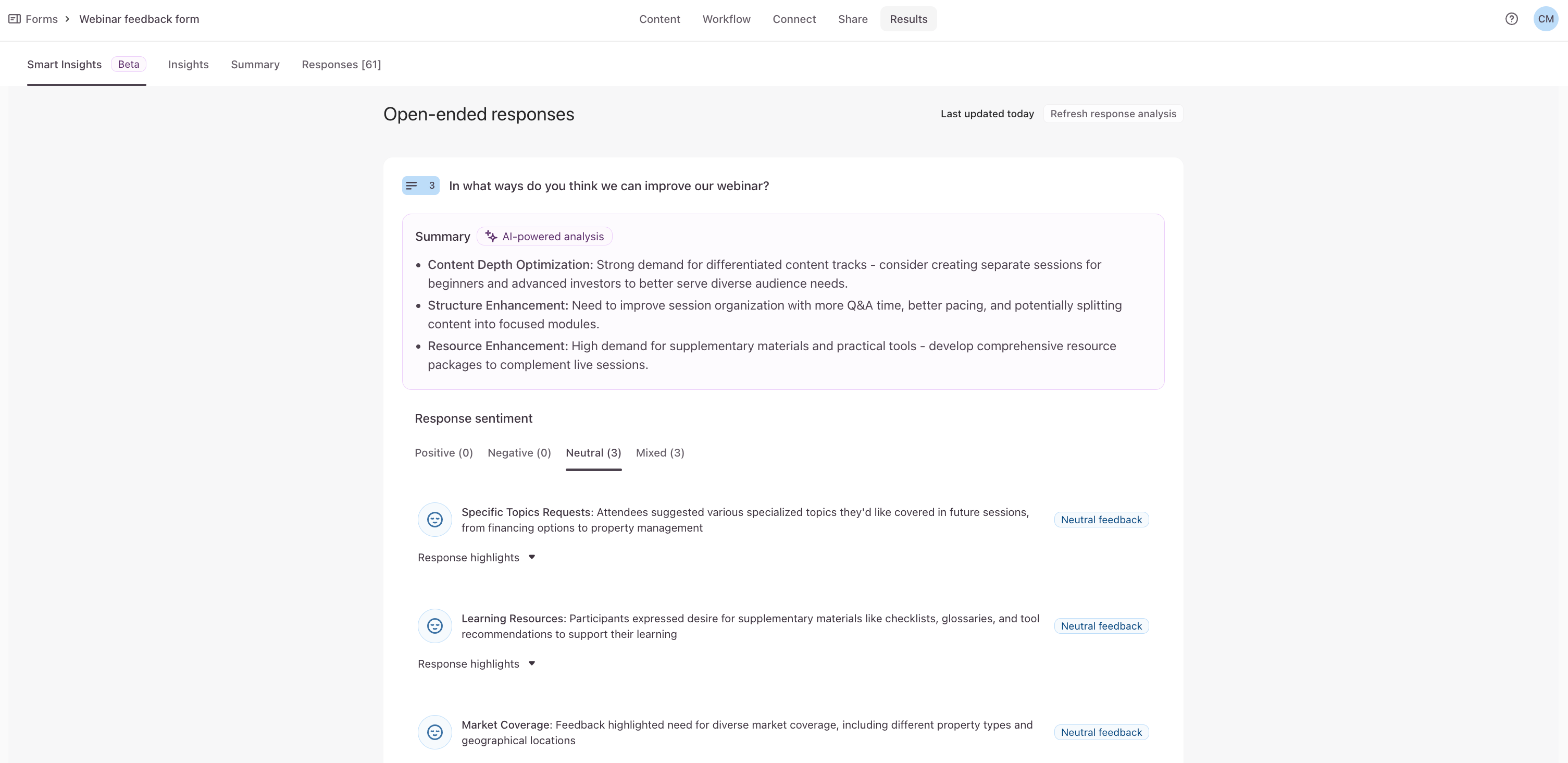The image size is (1568, 763).
Task: Click the CM user avatar
Action: tap(1545, 19)
